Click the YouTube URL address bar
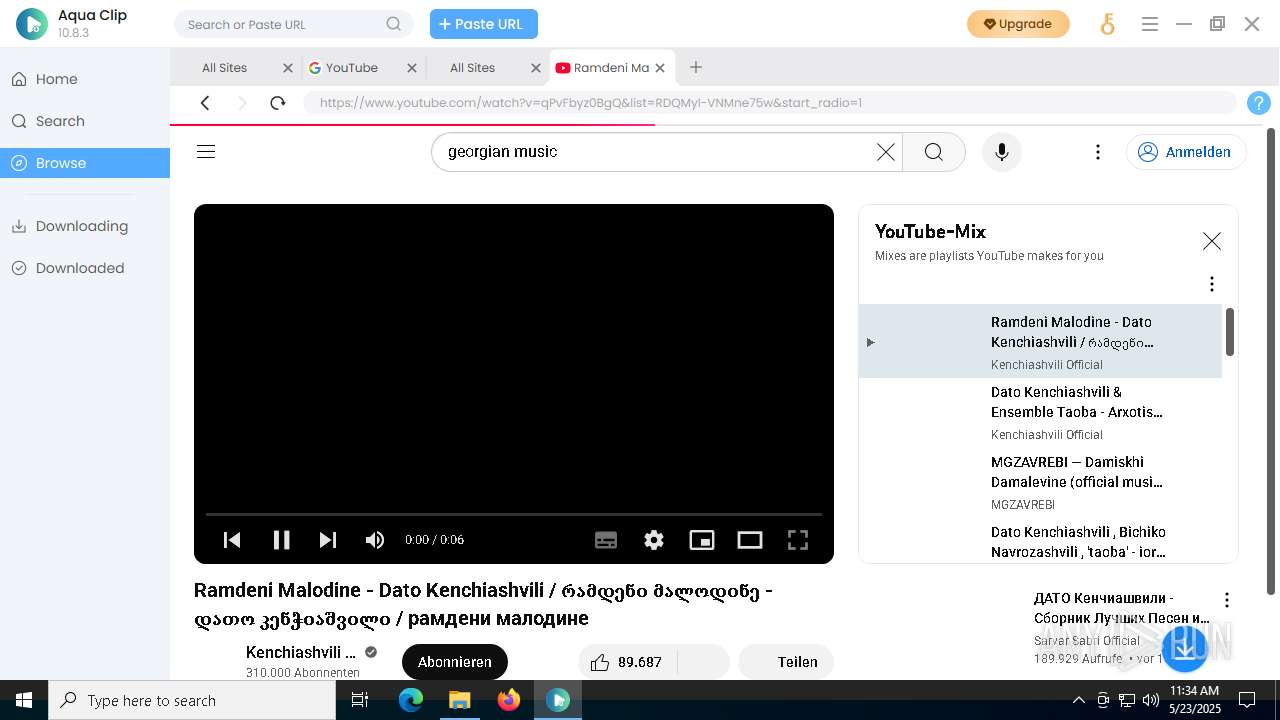1280x720 pixels. pos(770,102)
